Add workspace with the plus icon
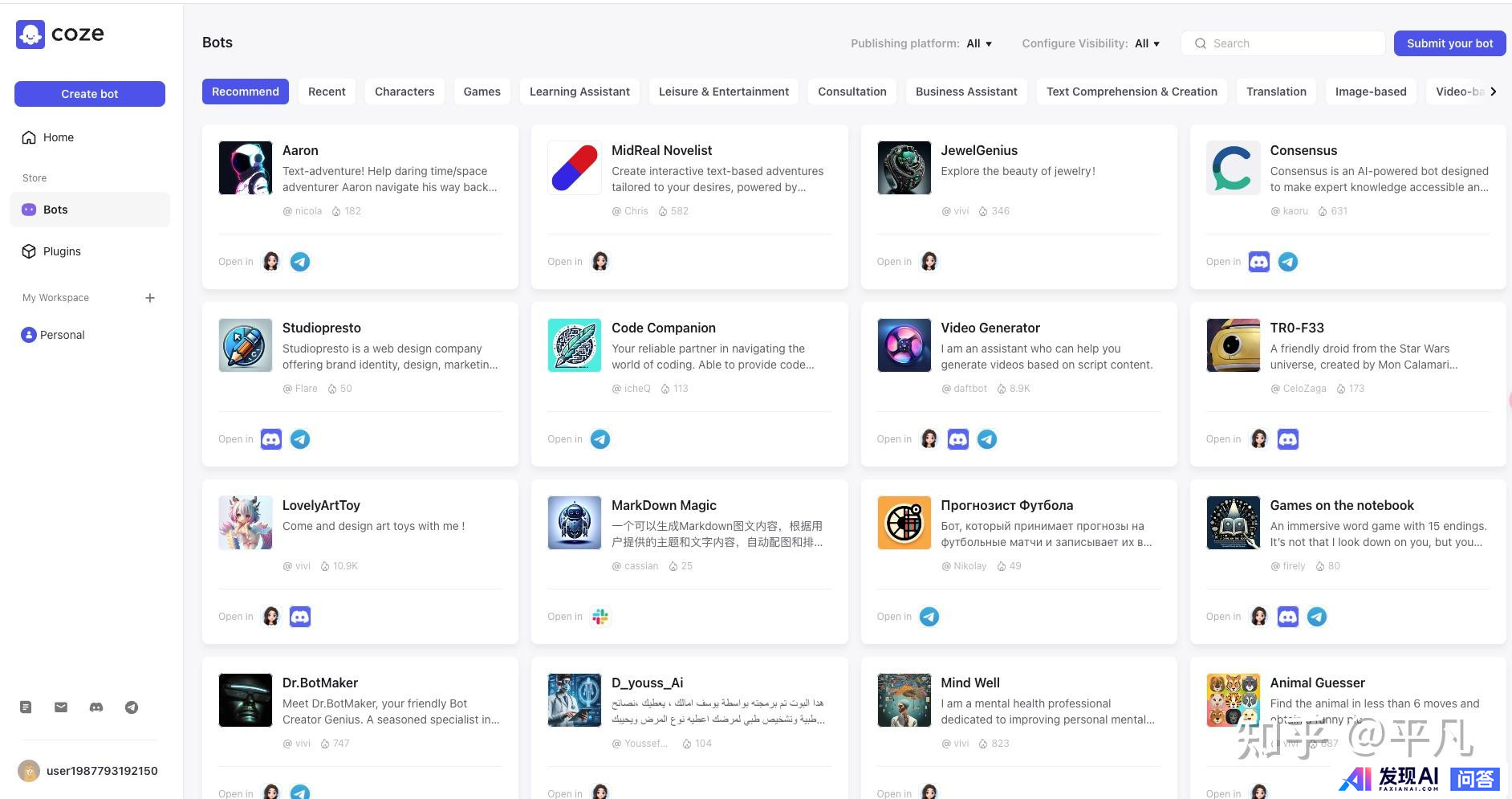1512x799 pixels. pos(150,298)
